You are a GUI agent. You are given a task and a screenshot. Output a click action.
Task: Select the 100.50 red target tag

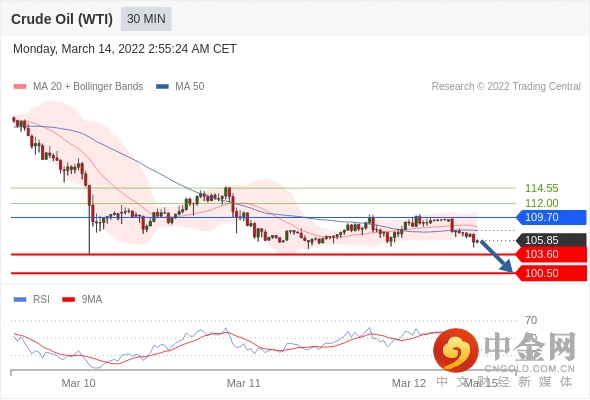(x=551, y=273)
